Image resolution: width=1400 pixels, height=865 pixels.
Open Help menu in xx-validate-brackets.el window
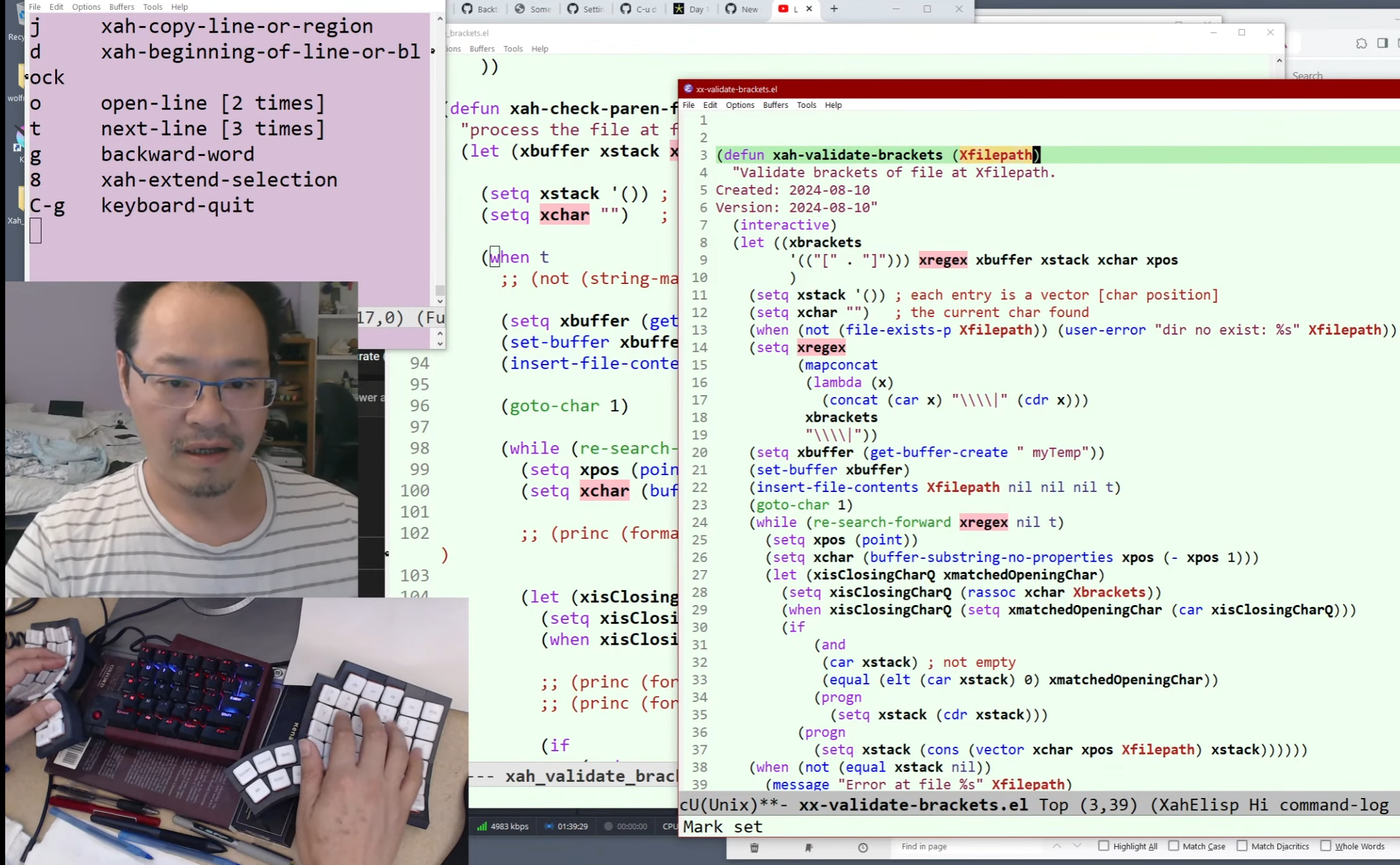833,105
